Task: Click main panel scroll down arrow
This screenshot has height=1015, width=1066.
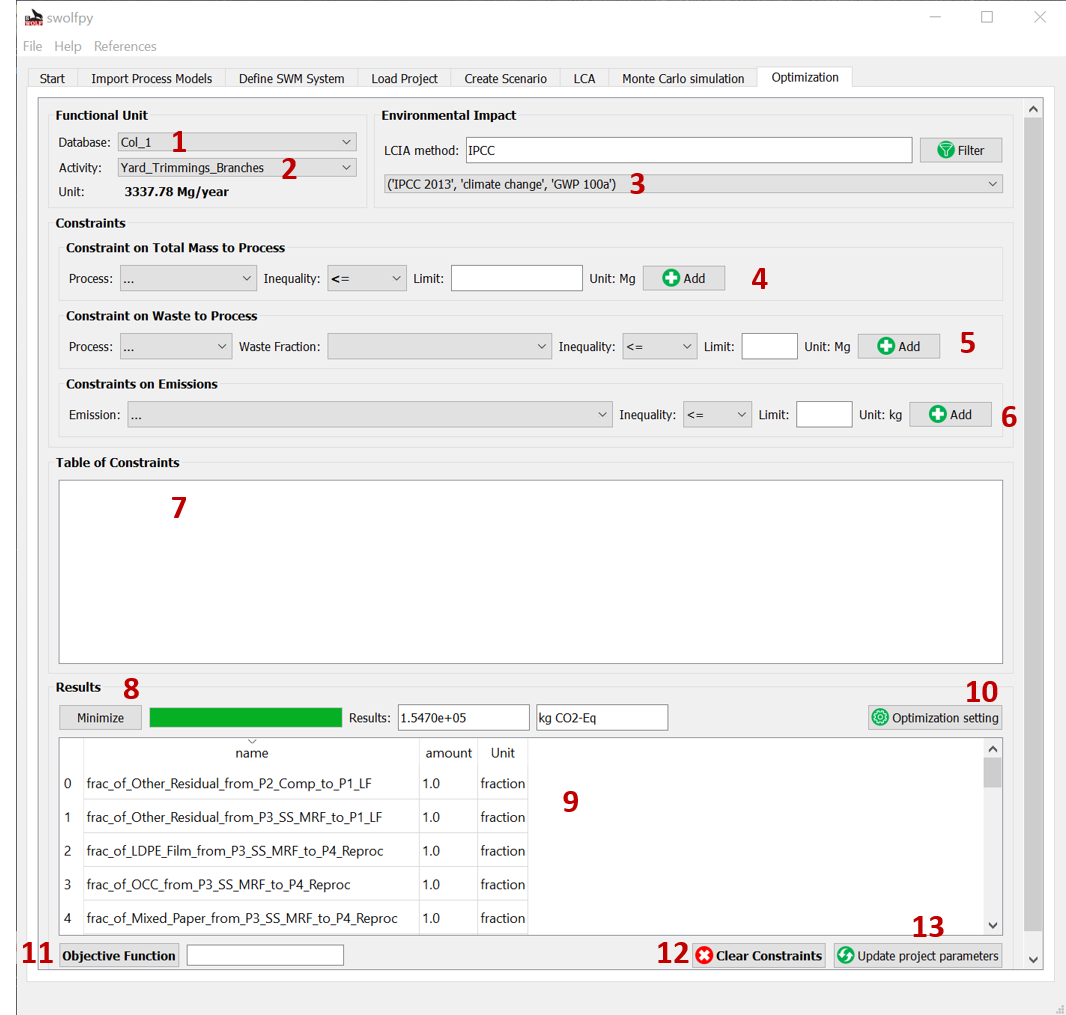Action: click(x=1033, y=960)
